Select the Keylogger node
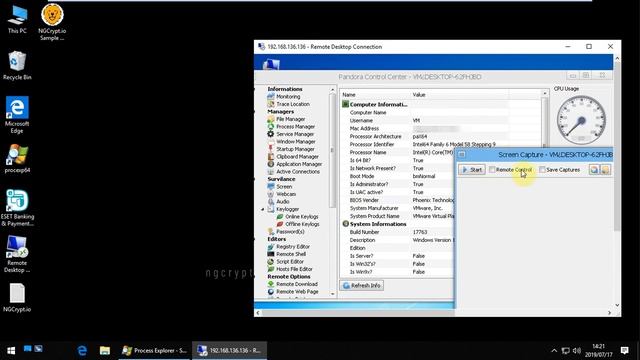 pyautogui.click(x=283, y=209)
